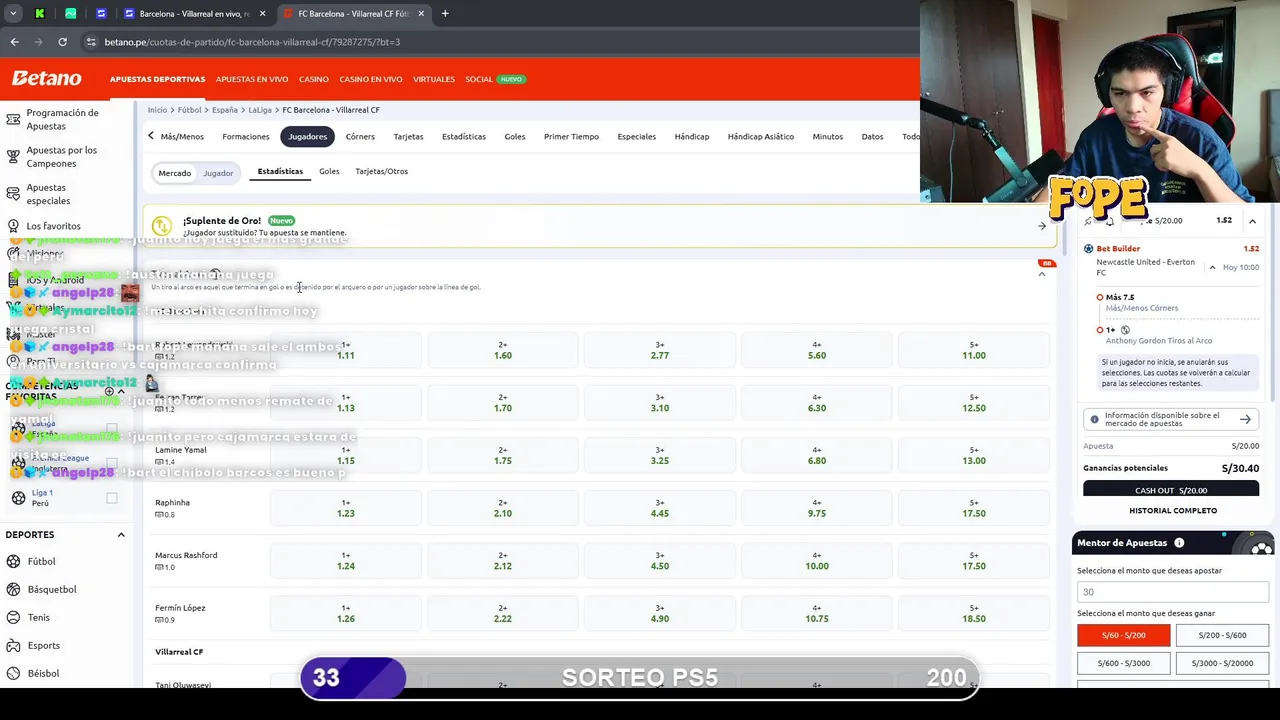Click the LaLiga breadcrumb link

(260, 110)
